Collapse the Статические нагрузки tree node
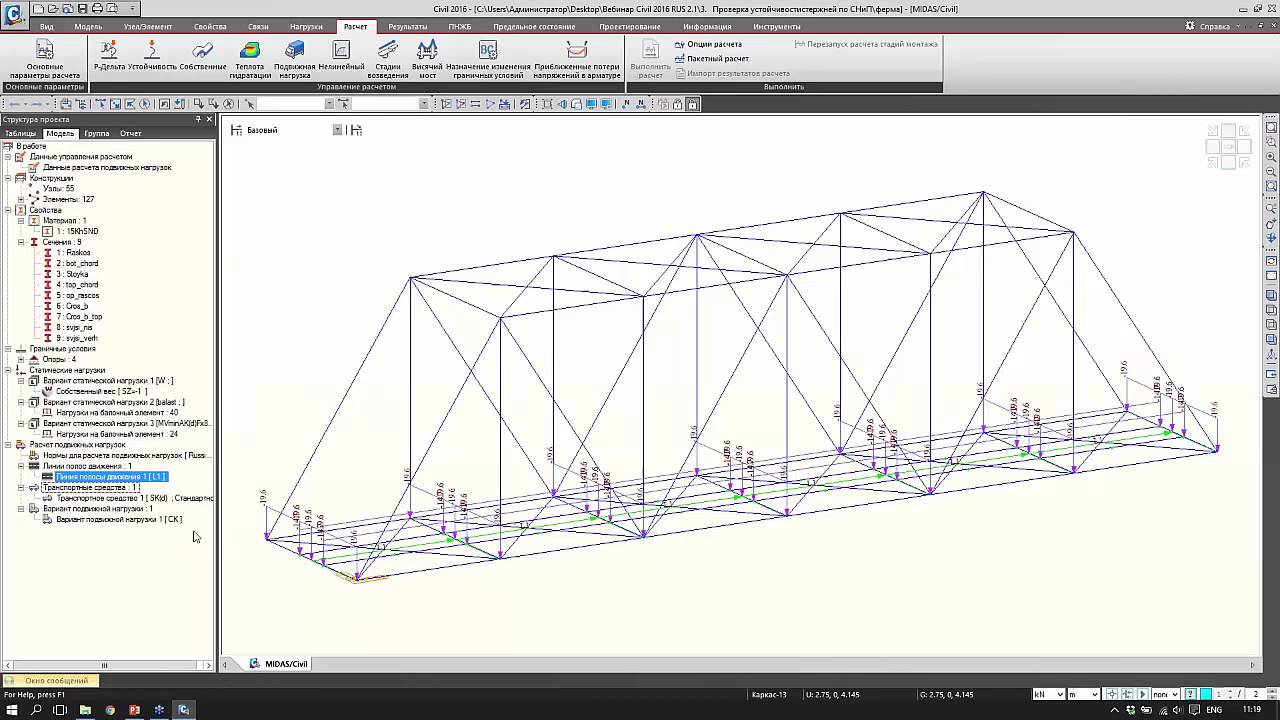 point(8,370)
